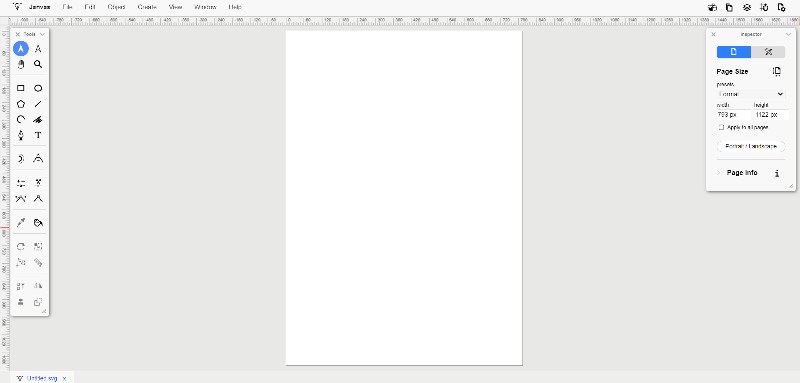Select the Untitled.svg document tab
This screenshot has width=800, height=383.
coord(42,378)
